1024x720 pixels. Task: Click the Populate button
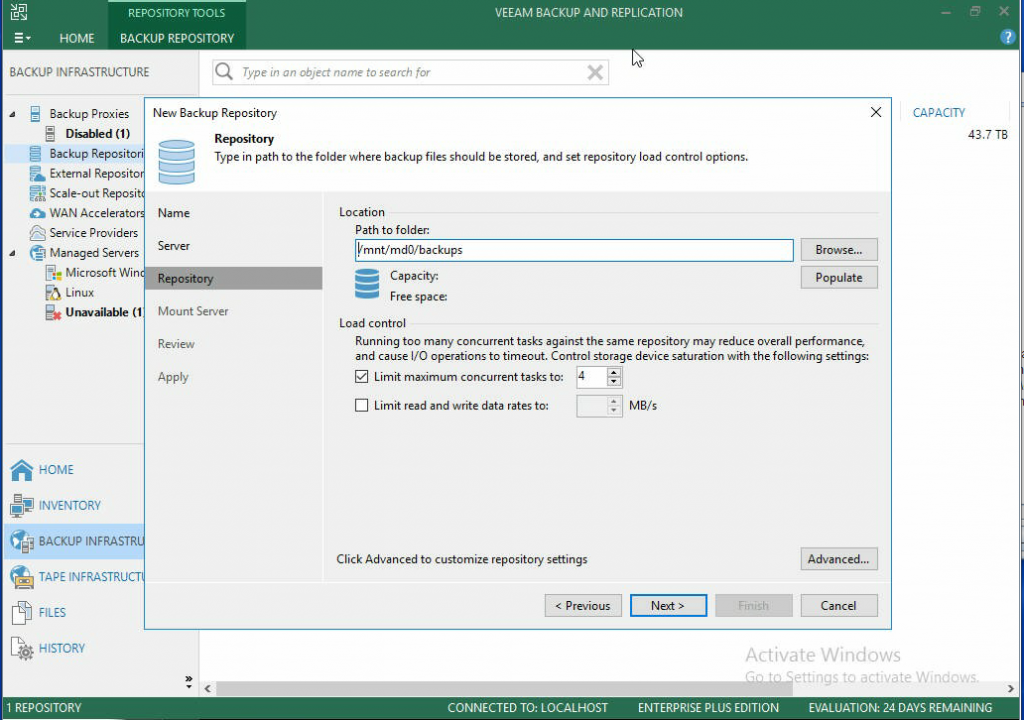coord(839,278)
